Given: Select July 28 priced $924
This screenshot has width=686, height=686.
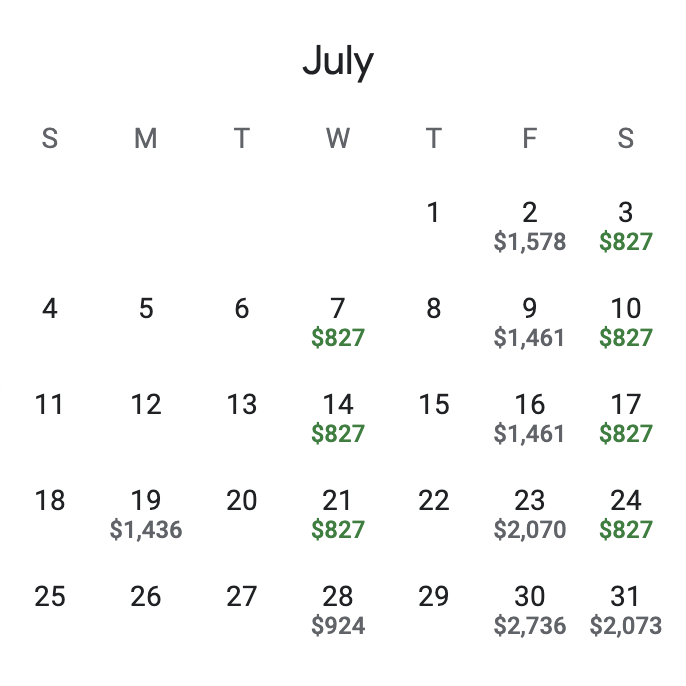Looking at the screenshot, I should point(338,610).
